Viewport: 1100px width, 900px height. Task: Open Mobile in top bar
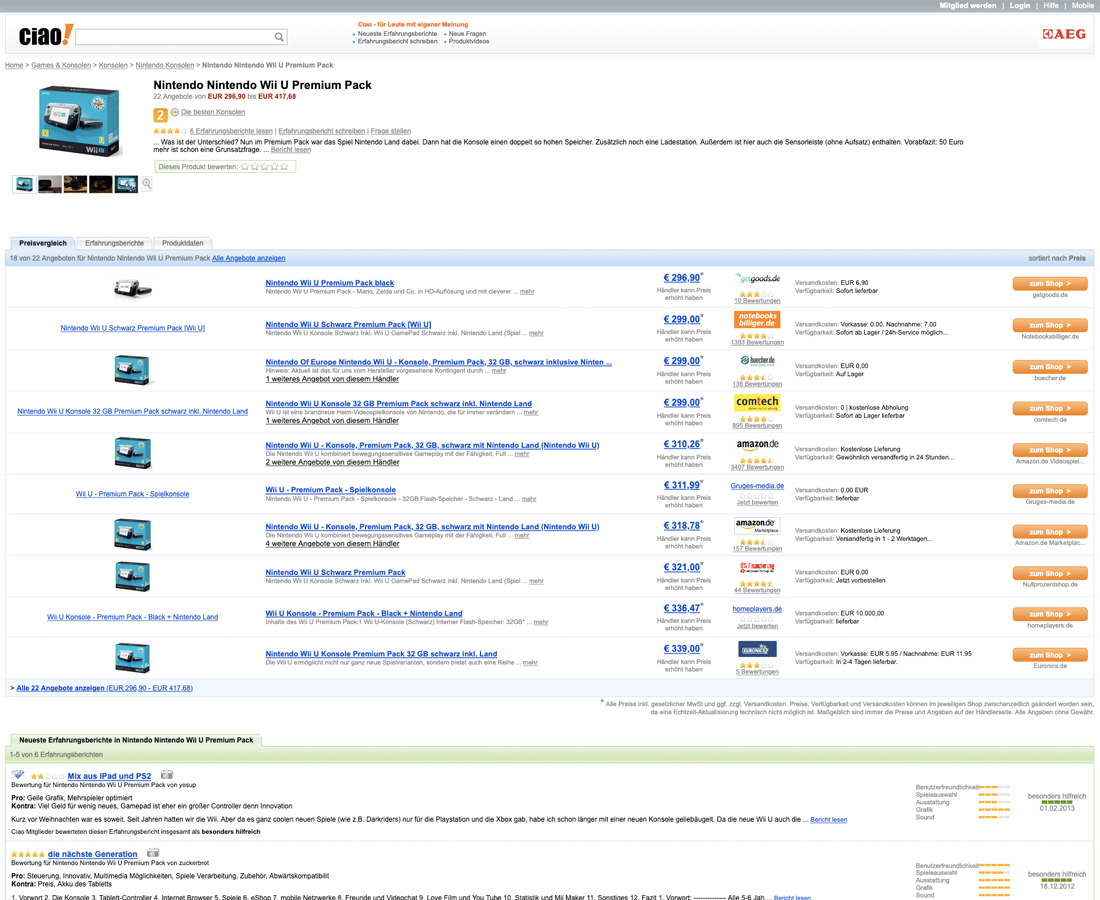pos(1082,6)
